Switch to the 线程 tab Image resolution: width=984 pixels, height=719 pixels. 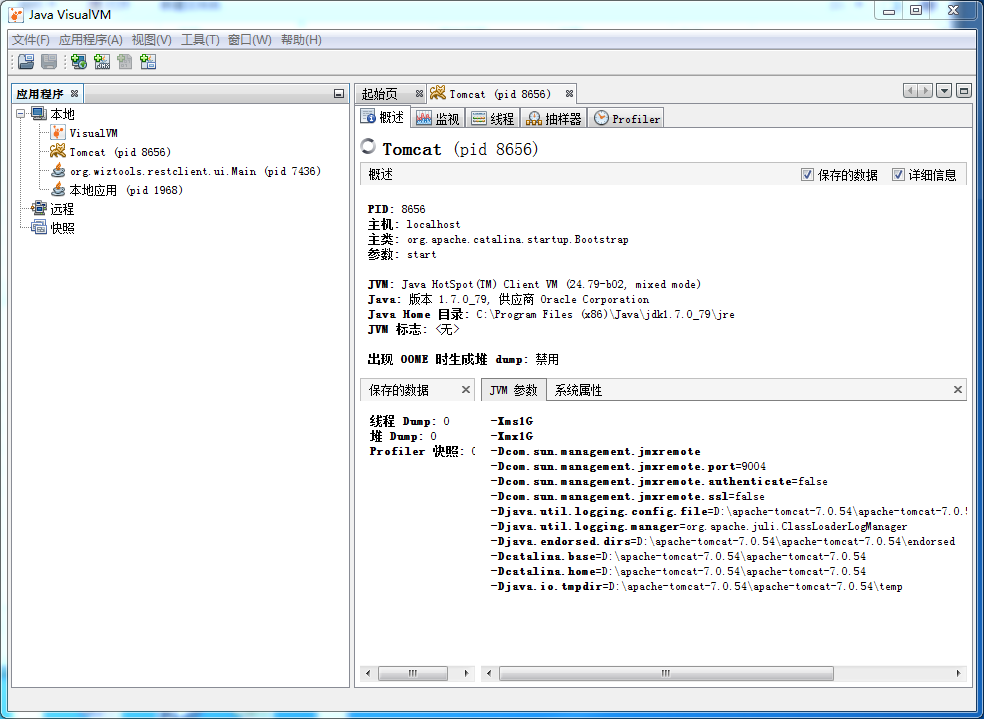pos(493,118)
